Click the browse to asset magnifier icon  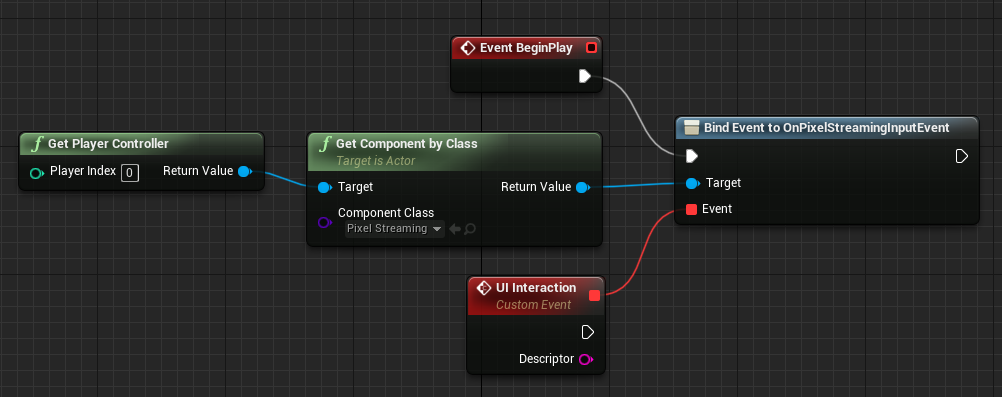[x=470, y=229]
